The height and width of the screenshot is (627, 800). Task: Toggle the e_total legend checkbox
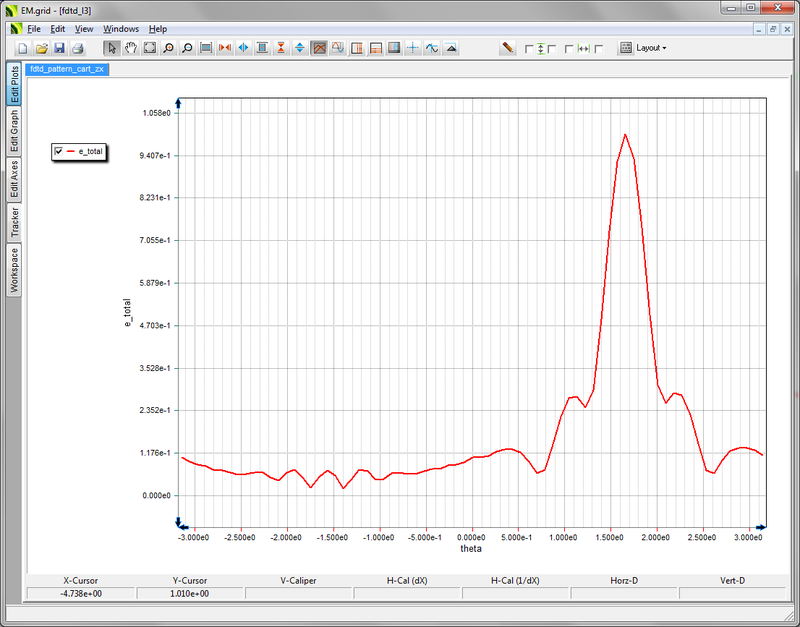click(x=59, y=151)
